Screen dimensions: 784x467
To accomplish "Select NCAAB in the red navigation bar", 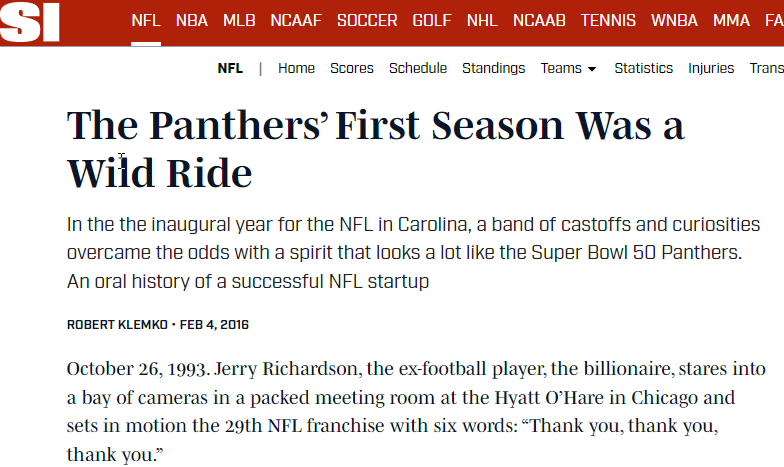I will point(539,20).
